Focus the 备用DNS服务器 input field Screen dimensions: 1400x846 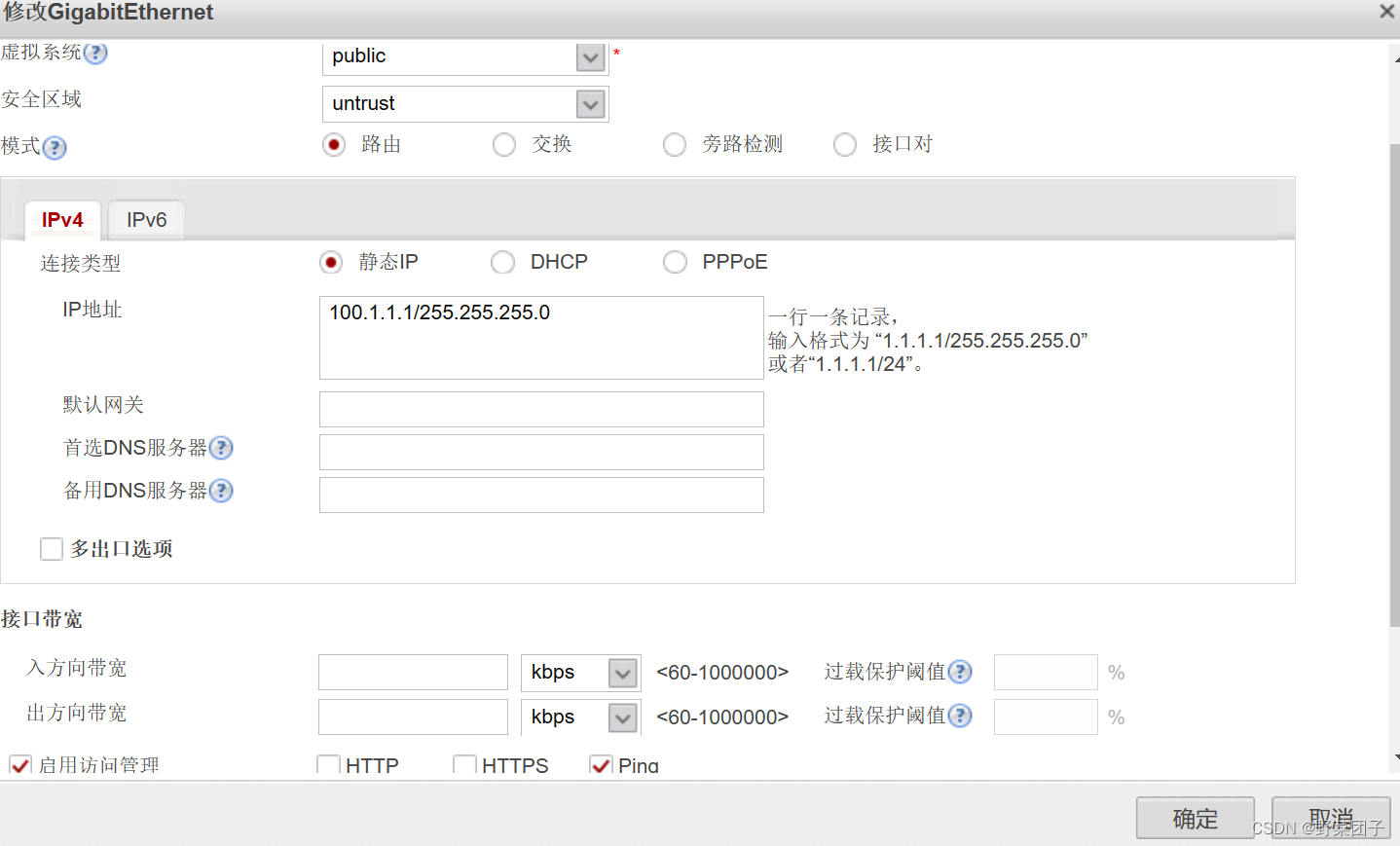541,495
